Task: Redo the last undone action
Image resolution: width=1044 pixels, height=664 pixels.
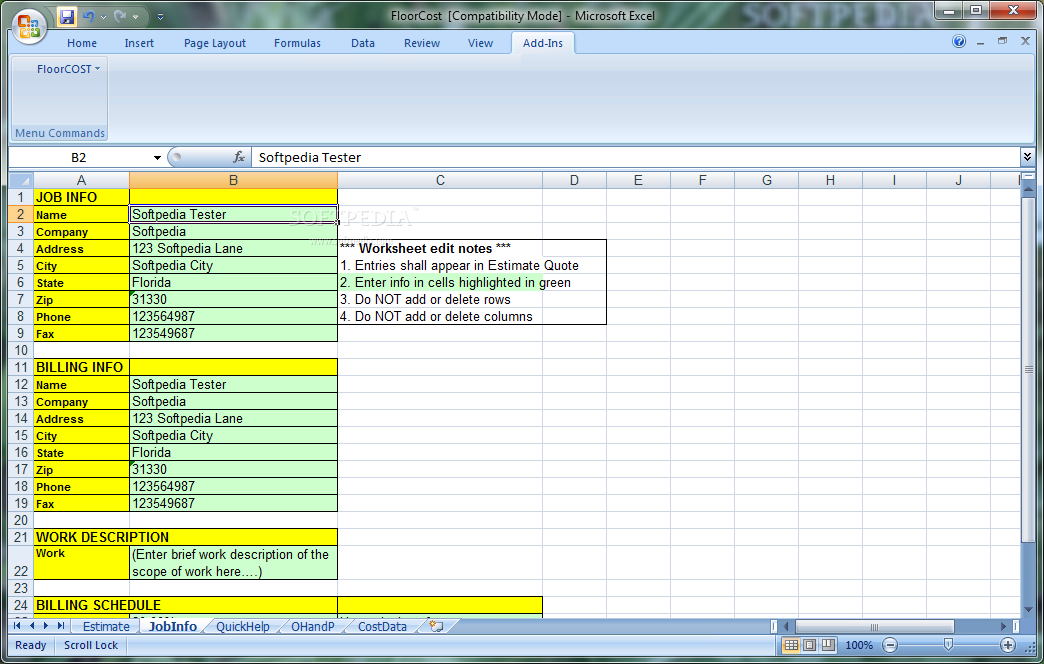Action: 121,16
